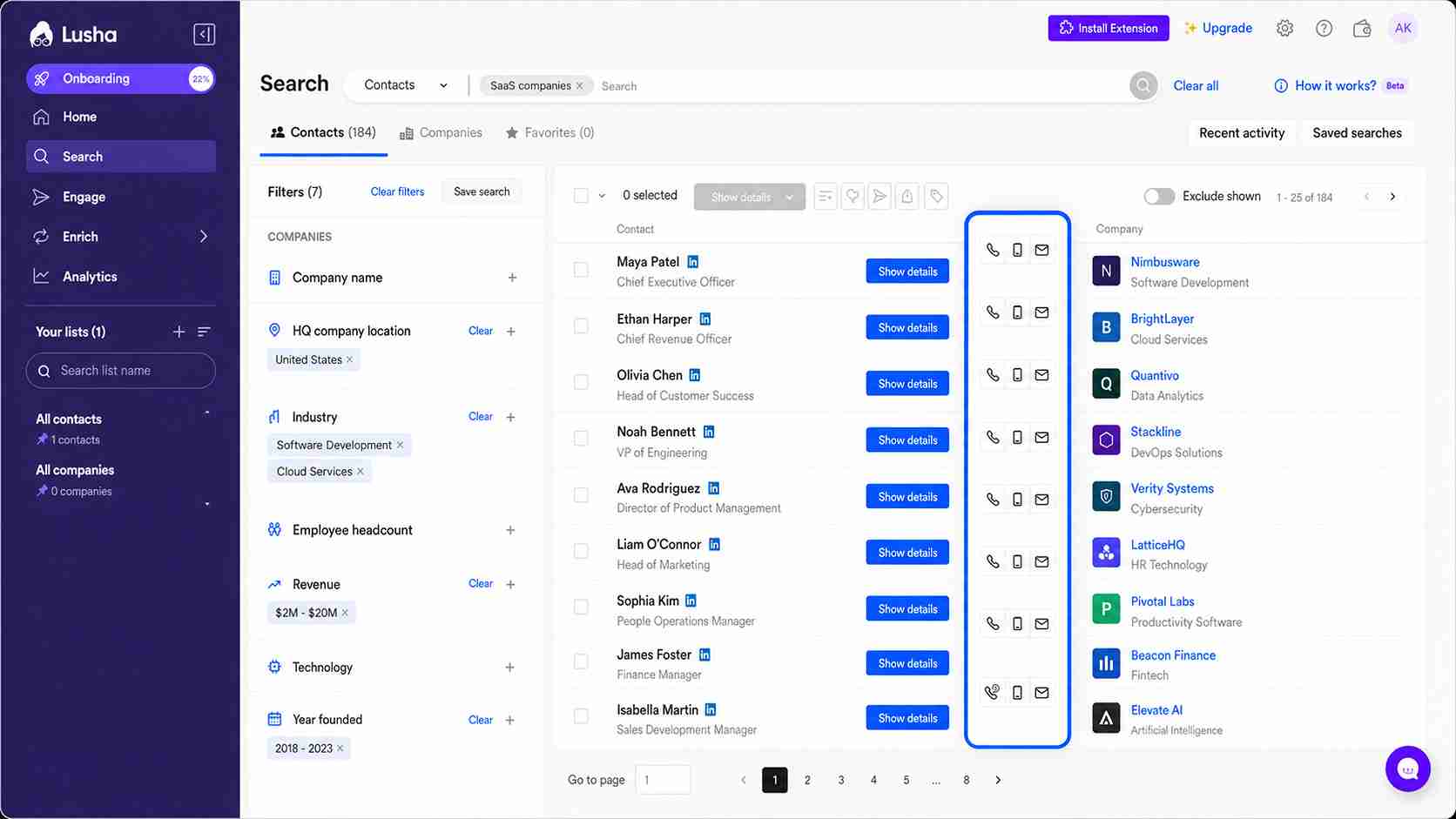Tick the checkbox beside Ava Rodriguez

[x=581, y=495]
